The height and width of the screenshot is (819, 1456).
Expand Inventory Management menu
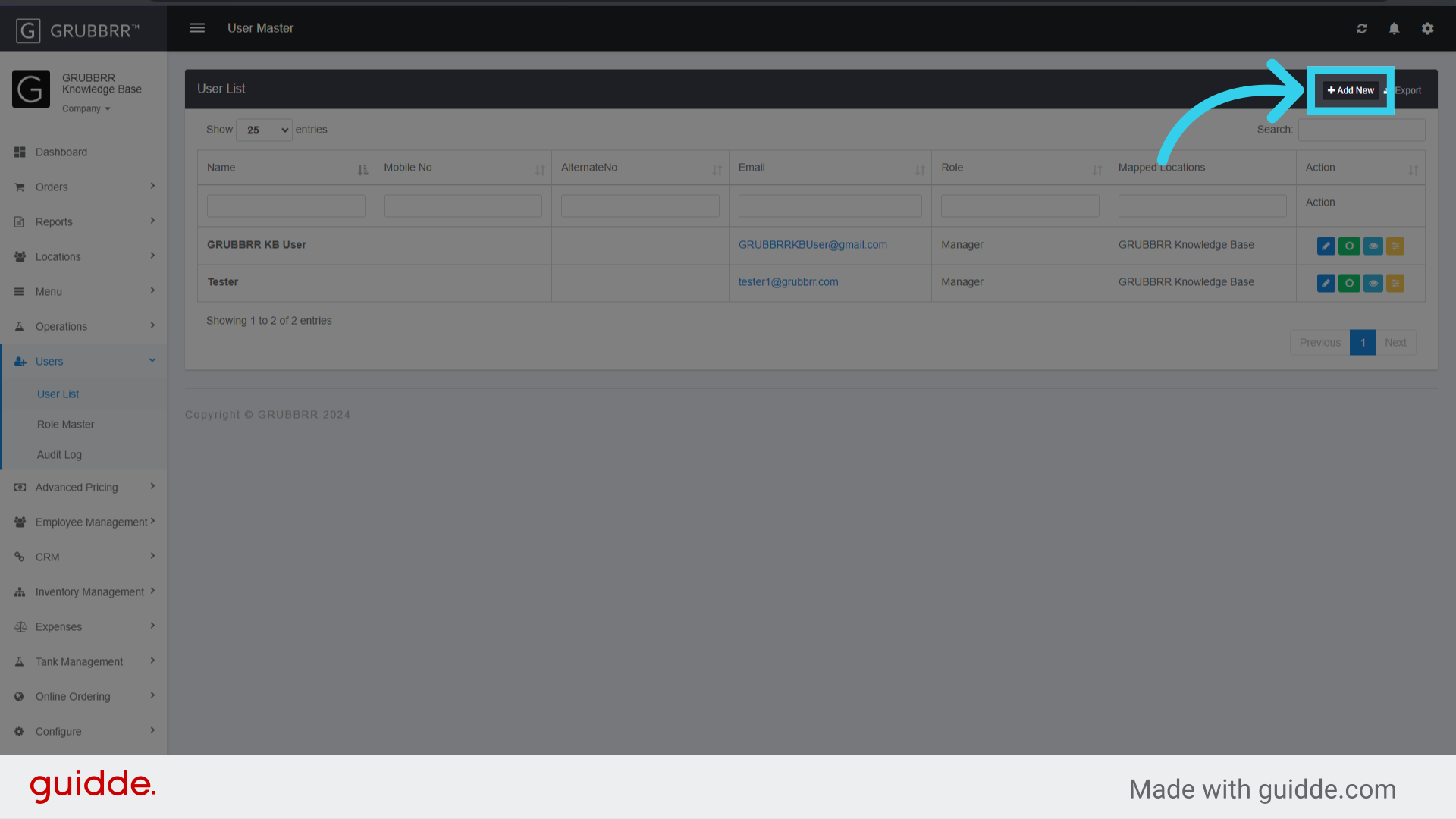(83, 592)
